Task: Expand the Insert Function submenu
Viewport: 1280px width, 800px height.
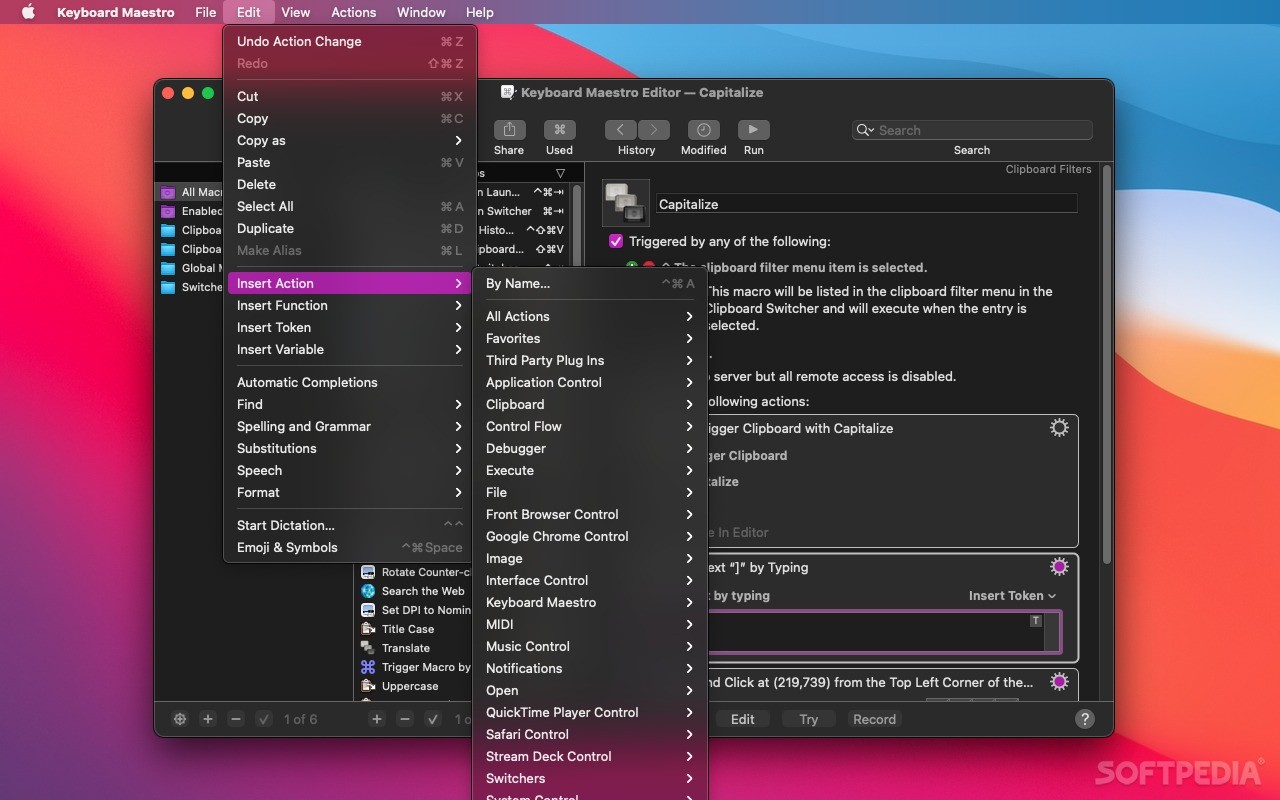Action: coord(350,305)
